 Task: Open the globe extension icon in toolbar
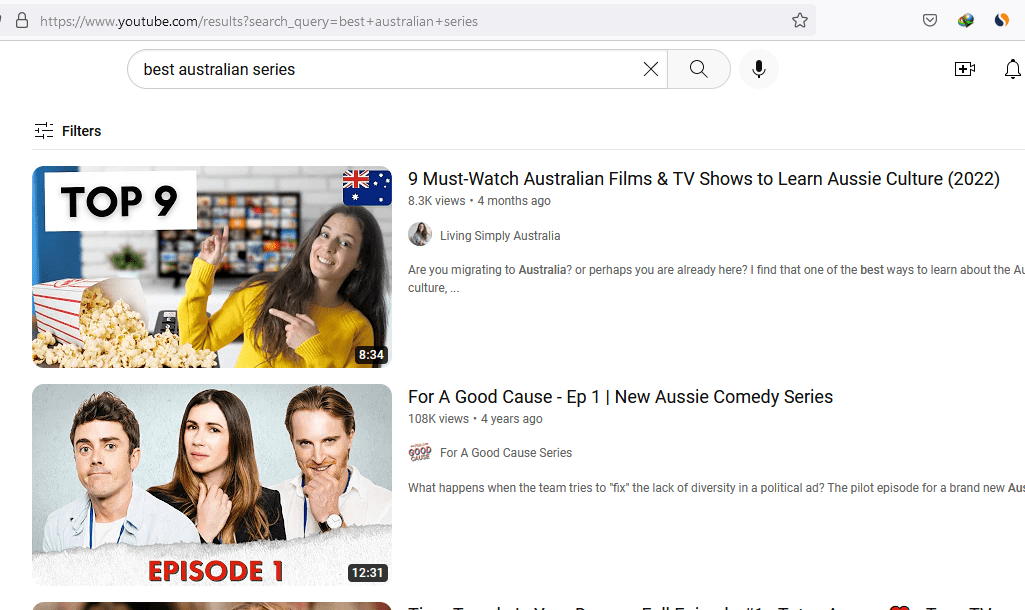[x=966, y=20]
